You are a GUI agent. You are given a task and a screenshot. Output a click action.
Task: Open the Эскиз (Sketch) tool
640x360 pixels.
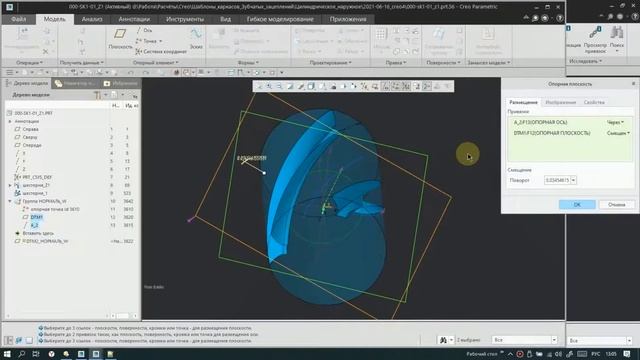point(196,39)
